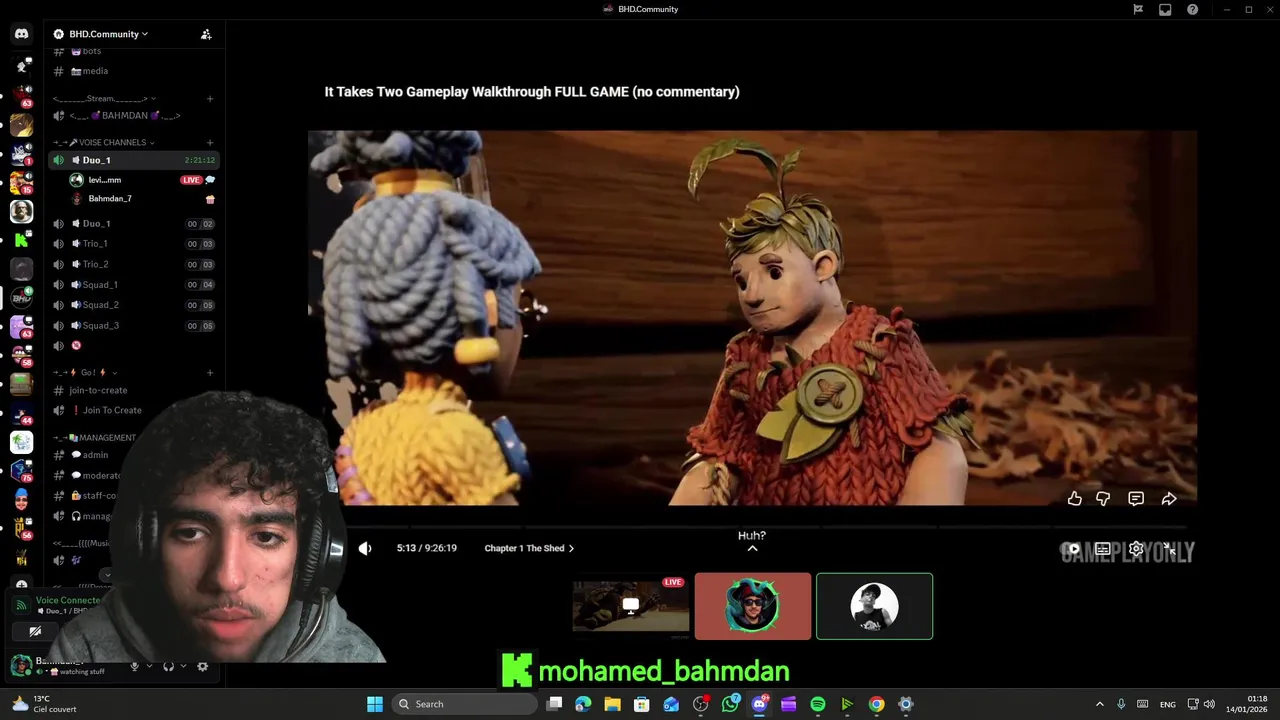The height and width of the screenshot is (720, 1280).
Task: Open the Discord inbox icon in title bar
Action: (x=1165, y=9)
